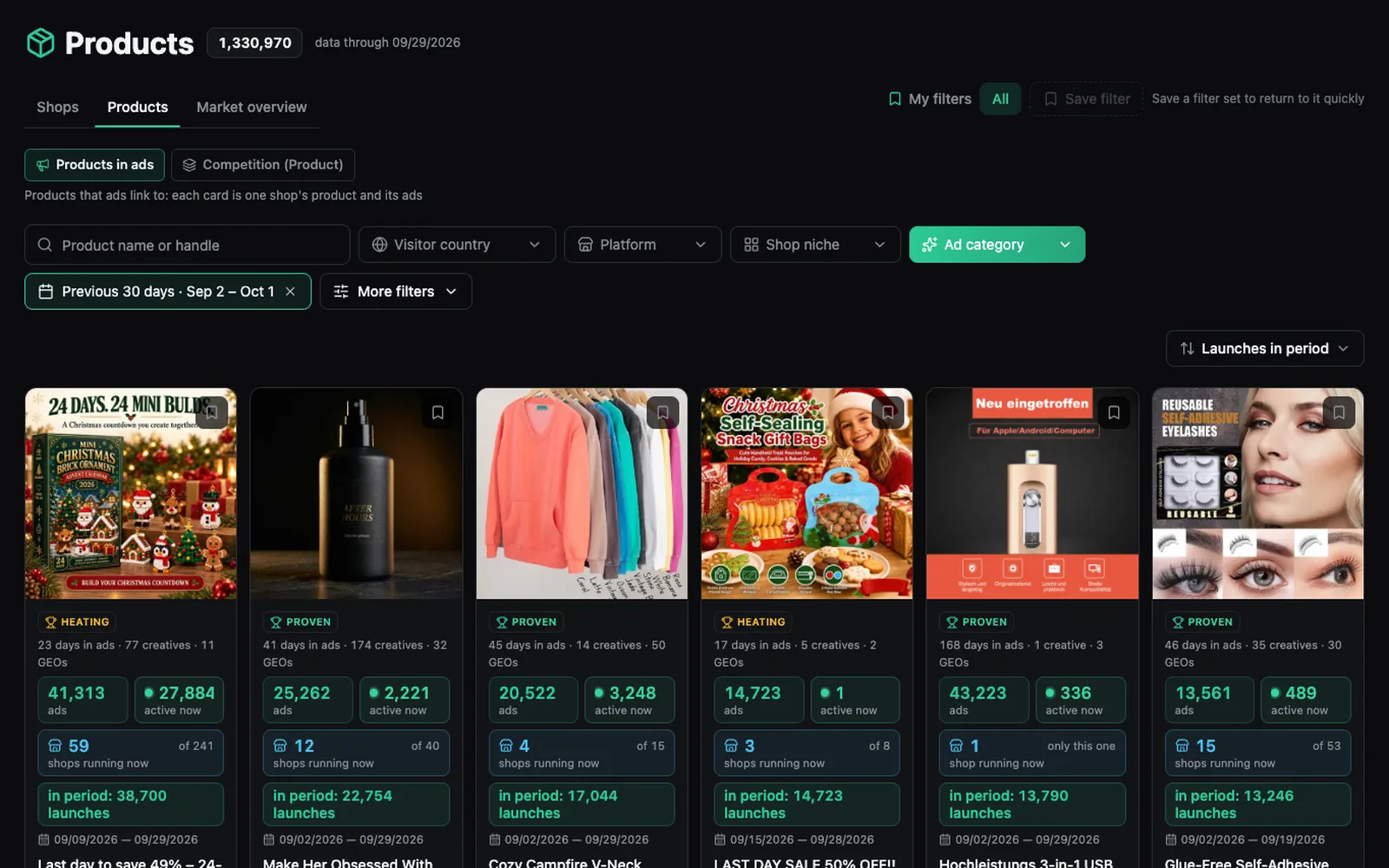Bookmark the Self-Sealing Snack Gift Bags product
The height and width of the screenshot is (868, 1389).
pos(888,412)
